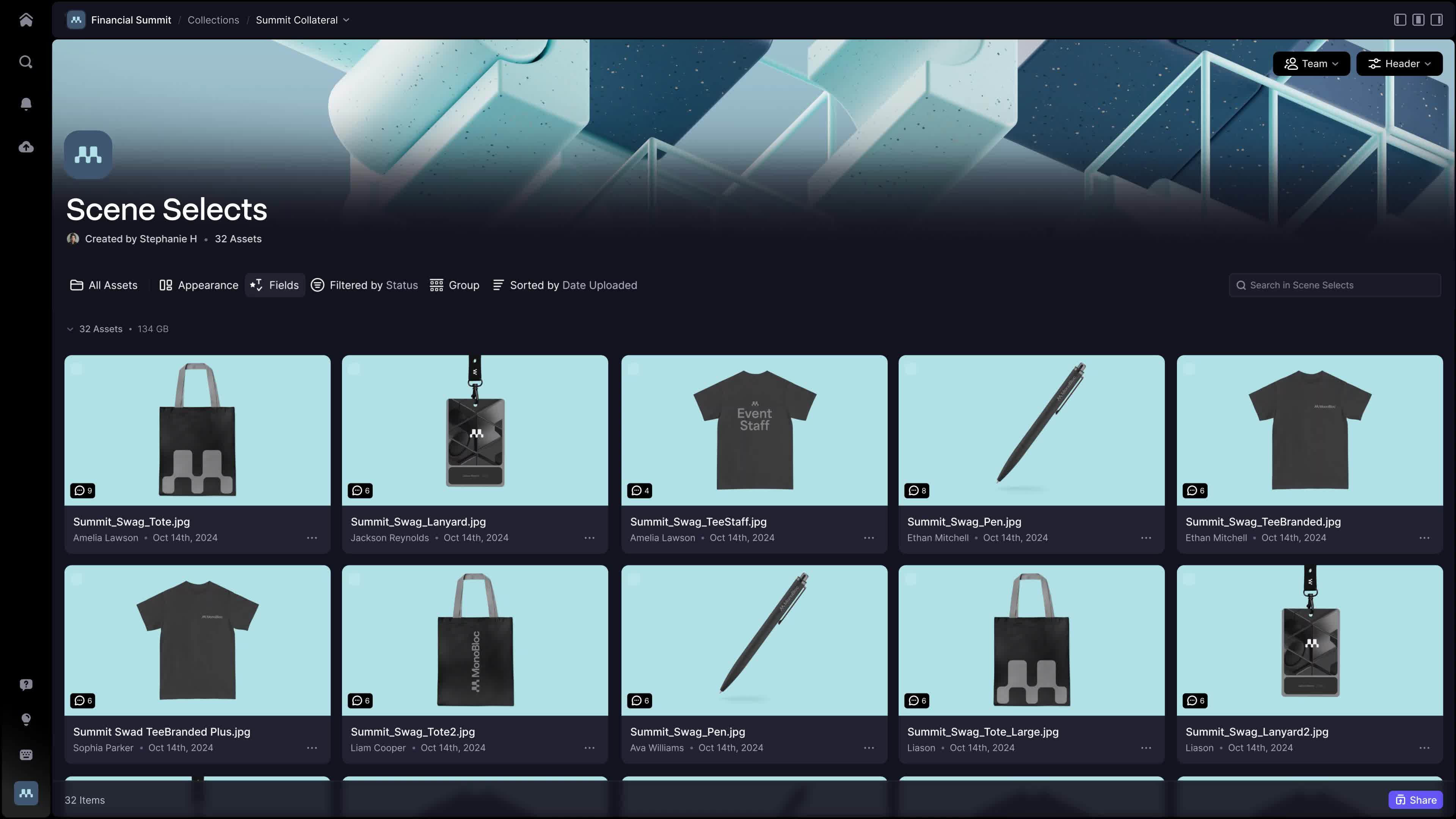Open the help question mark icon
The height and width of the screenshot is (819, 1456).
tap(26, 684)
